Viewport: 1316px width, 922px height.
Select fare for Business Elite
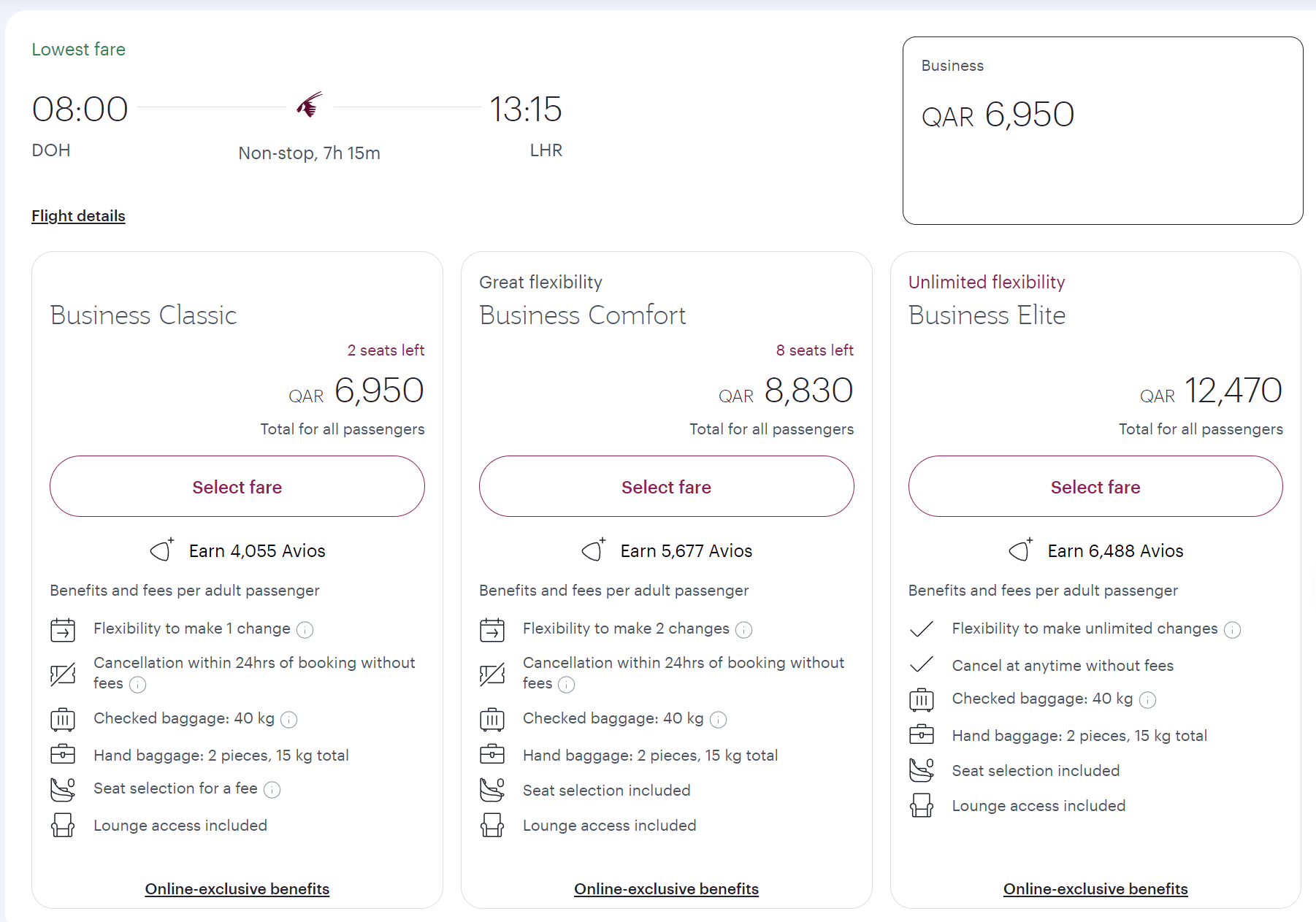tap(1095, 487)
